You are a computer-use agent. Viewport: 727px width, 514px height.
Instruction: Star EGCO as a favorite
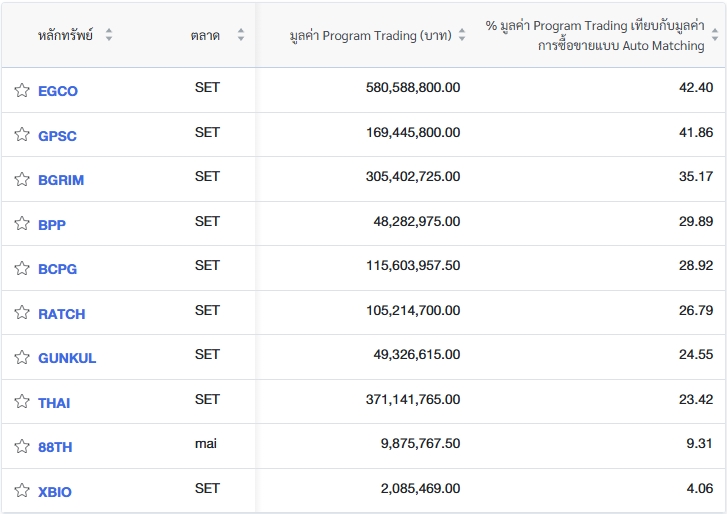(22, 90)
